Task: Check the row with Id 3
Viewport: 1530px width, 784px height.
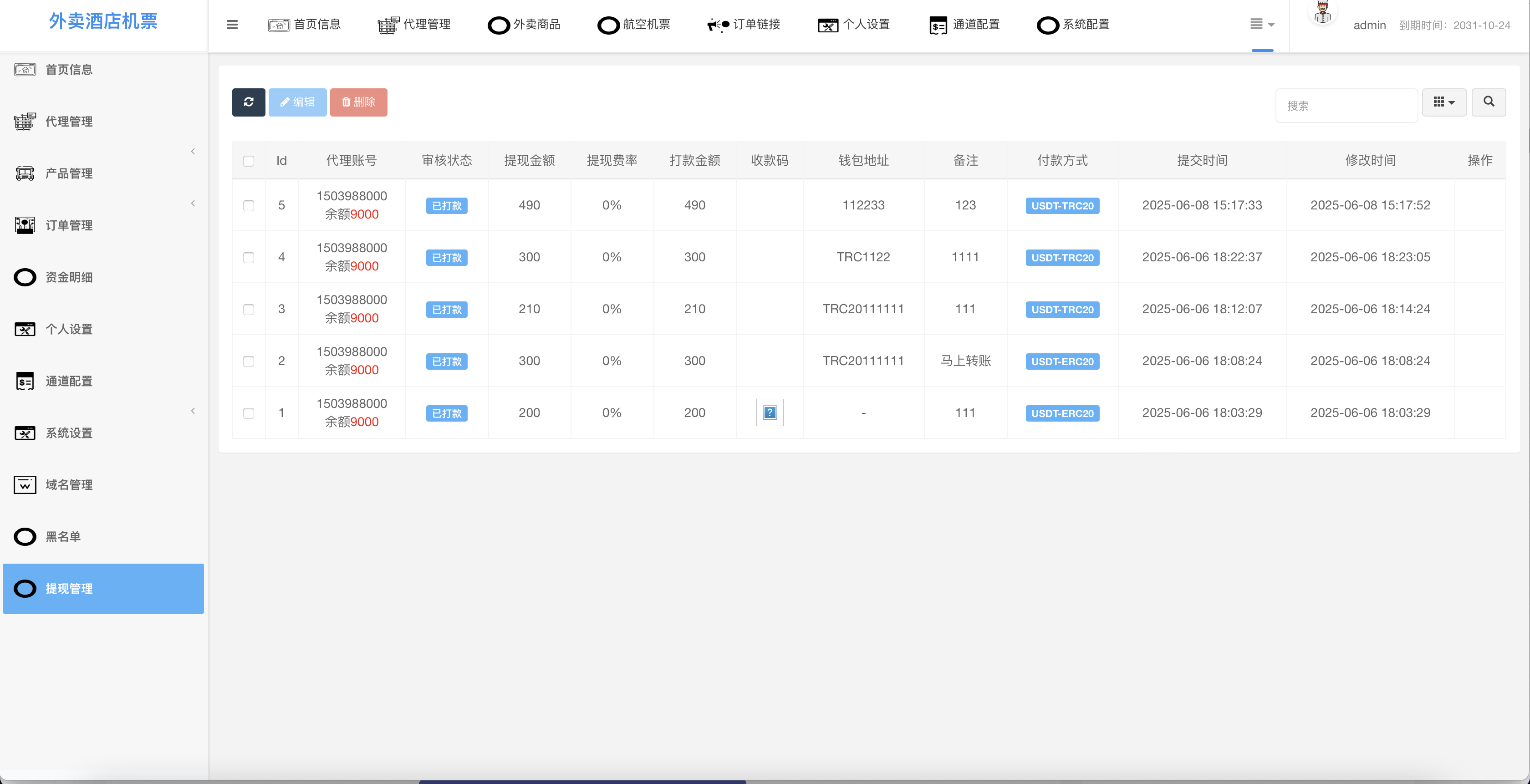Action: click(248, 310)
